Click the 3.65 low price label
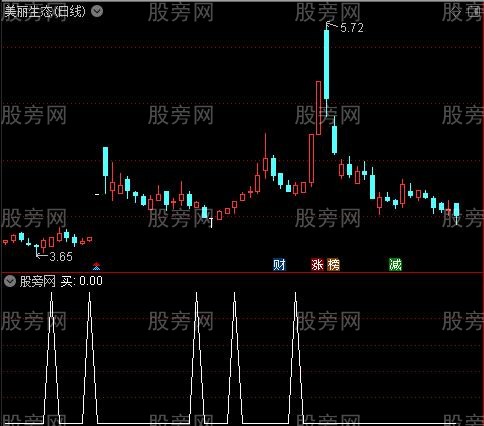 coord(61,257)
